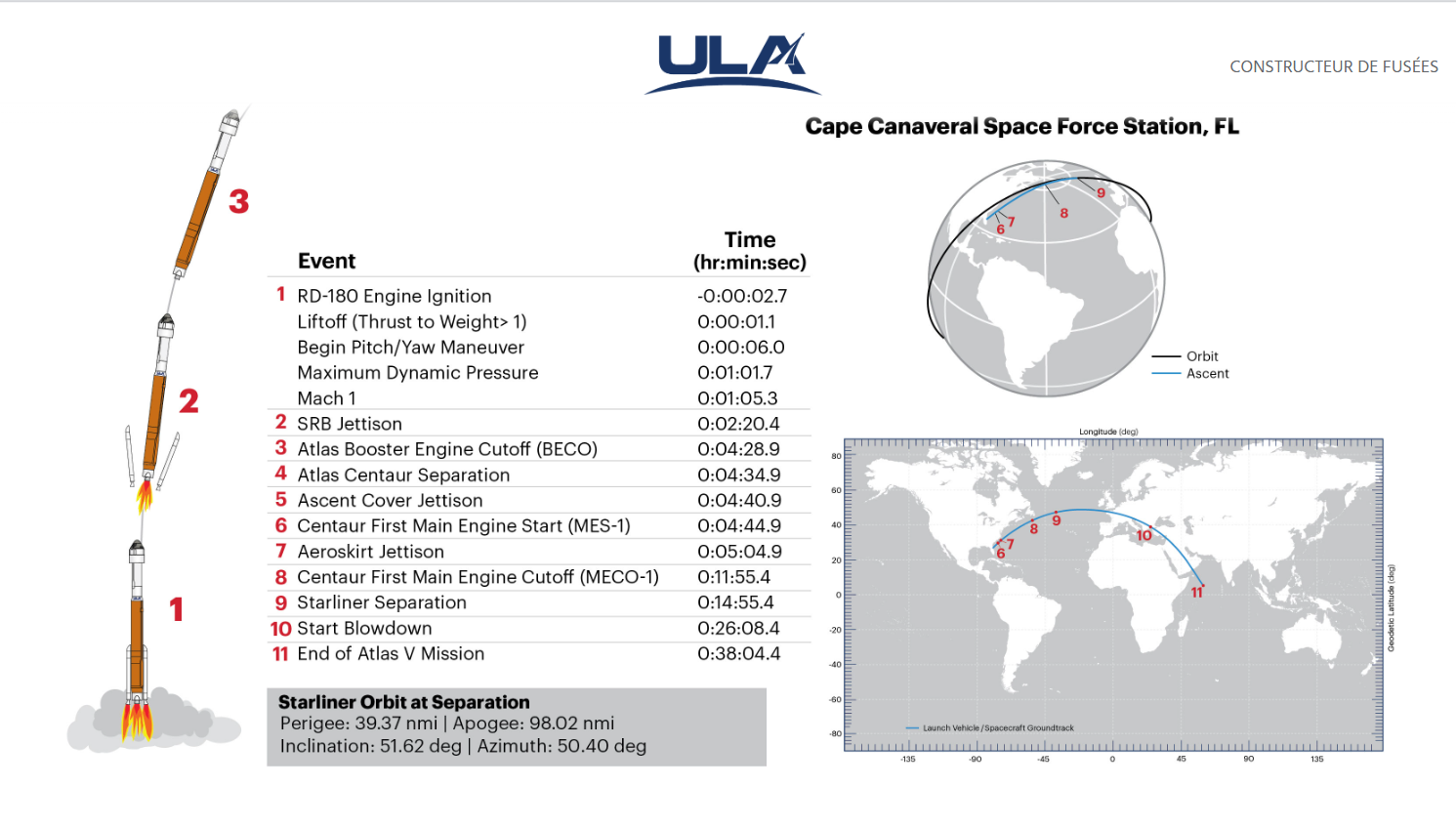Select the 'Cape Canaveral Space Force Station, FL' heading
The width and height of the screenshot is (1456, 828).
click(x=1022, y=127)
